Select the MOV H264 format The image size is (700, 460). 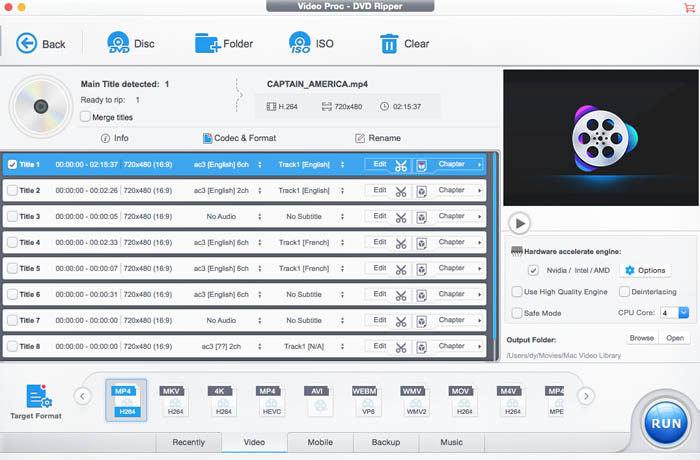(463, 401)
